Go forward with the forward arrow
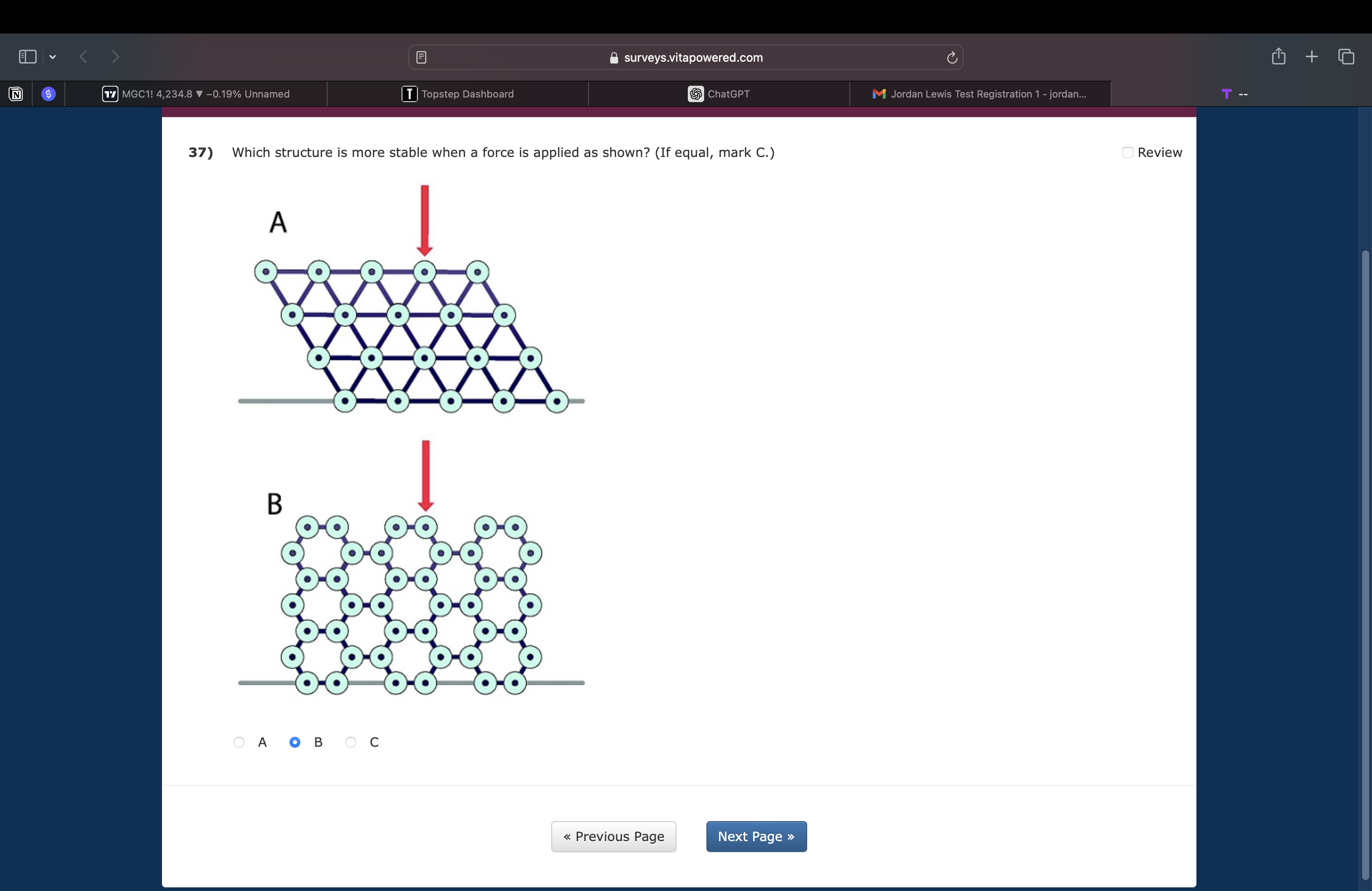The height and width of the screenshot is (891, 1372). [x=115, y=56]
